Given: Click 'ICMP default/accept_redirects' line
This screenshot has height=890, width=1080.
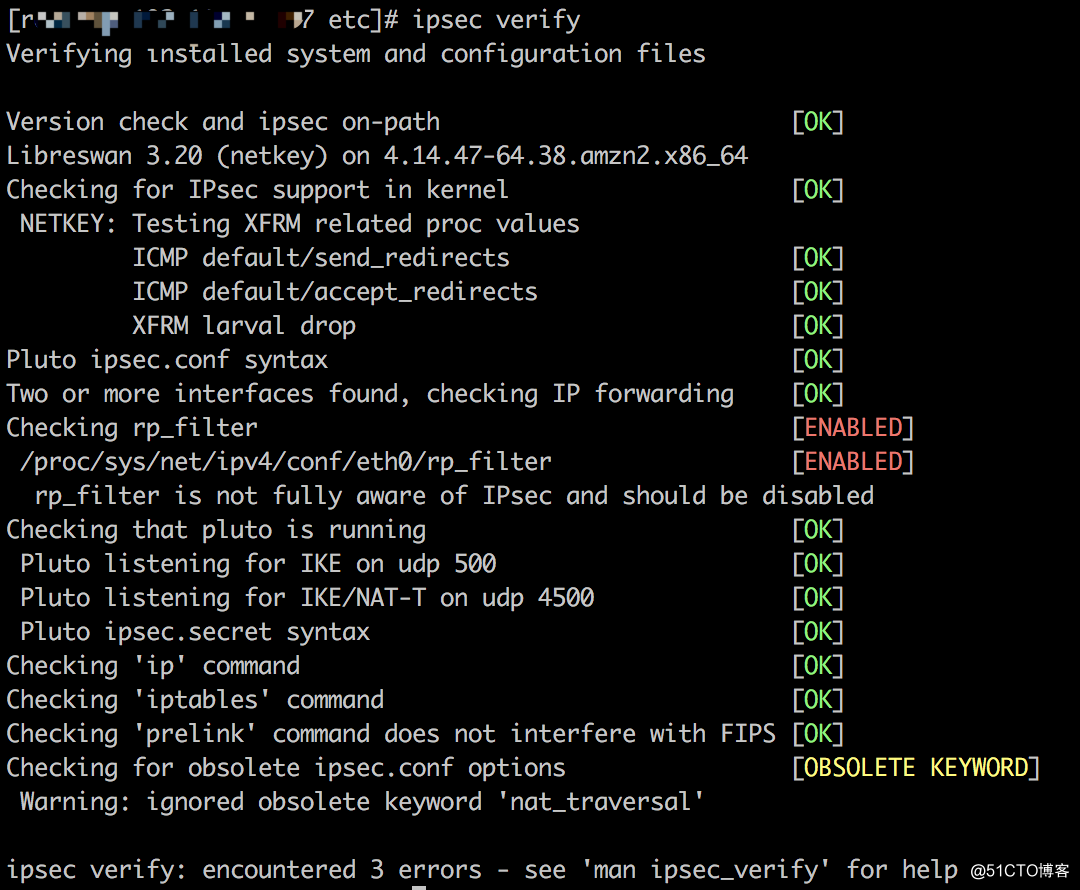Looking at the screenshot, I should (335, 291).
